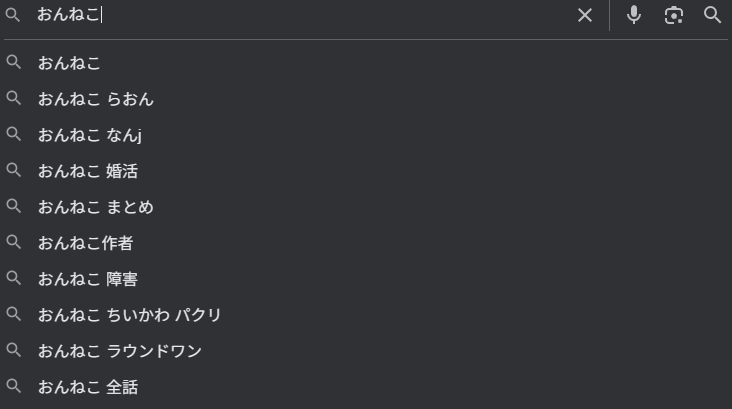The height and width of the screenshot is (409, 732).
Task: Choose the suggestion おんねこ らおん
Action: [96, 99]
